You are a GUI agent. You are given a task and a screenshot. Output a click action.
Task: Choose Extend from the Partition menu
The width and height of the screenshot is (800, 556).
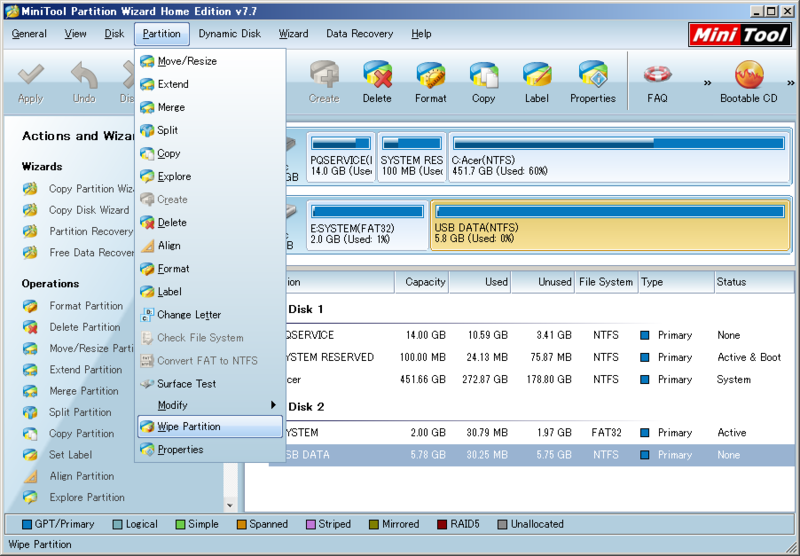[210, 84]
